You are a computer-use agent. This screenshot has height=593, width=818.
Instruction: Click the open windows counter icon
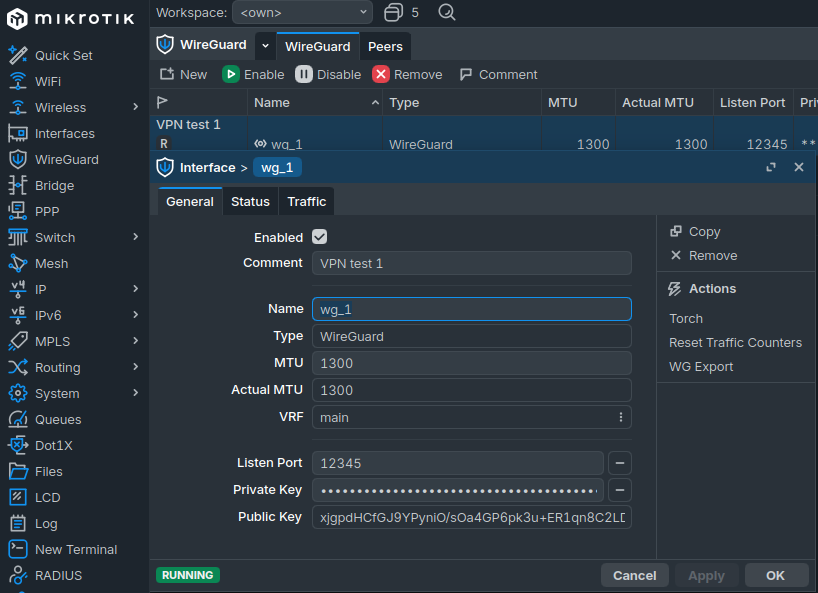pos(393,12)
